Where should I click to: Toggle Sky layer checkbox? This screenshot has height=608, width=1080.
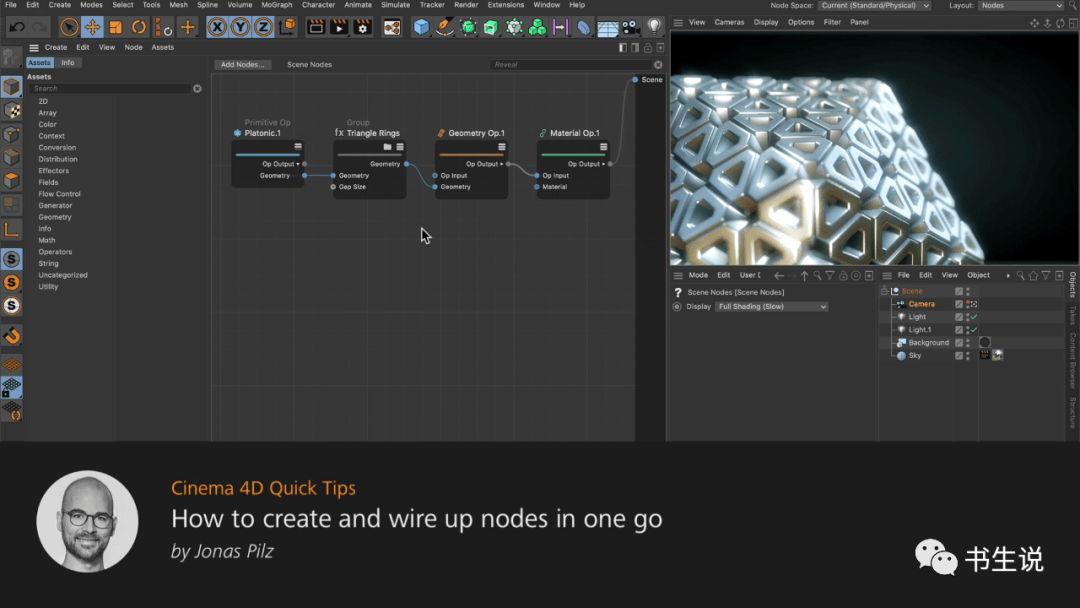point(959,356)
